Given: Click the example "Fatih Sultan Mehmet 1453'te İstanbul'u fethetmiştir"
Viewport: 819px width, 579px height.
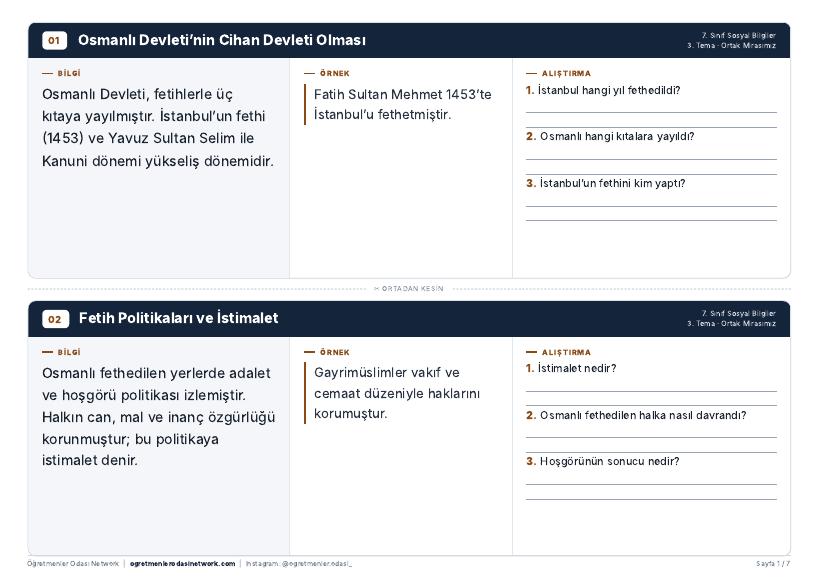Looking at the screenshot, I should (402, 104).
